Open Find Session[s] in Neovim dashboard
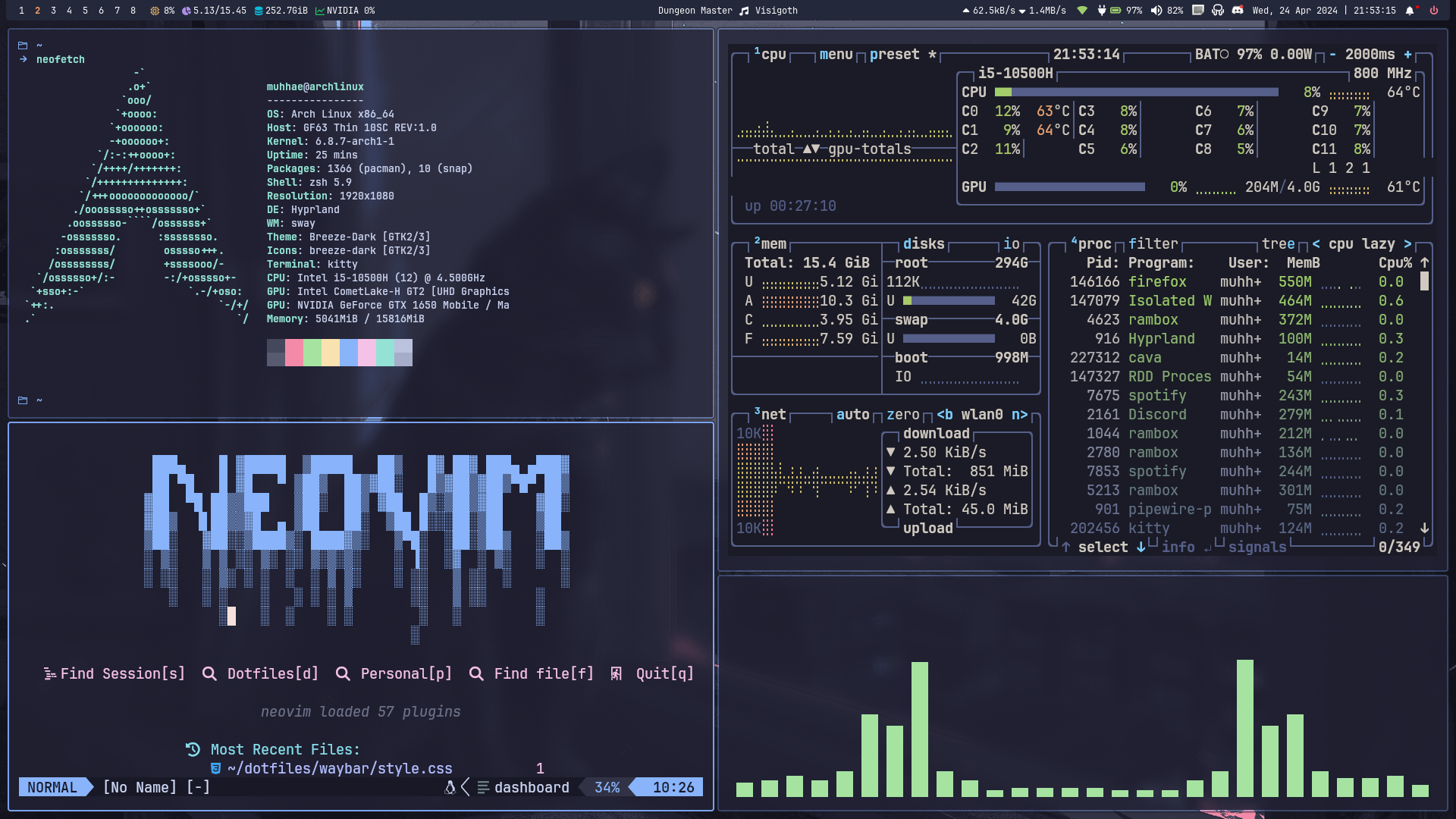Viewport: 1456px width, 819px height. tap(115, 673)
